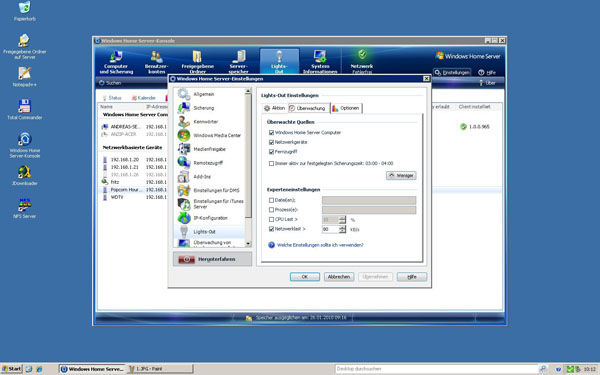Select Lights-Out settings category
This screenshot has width=600, height=375.
(209, 232)
